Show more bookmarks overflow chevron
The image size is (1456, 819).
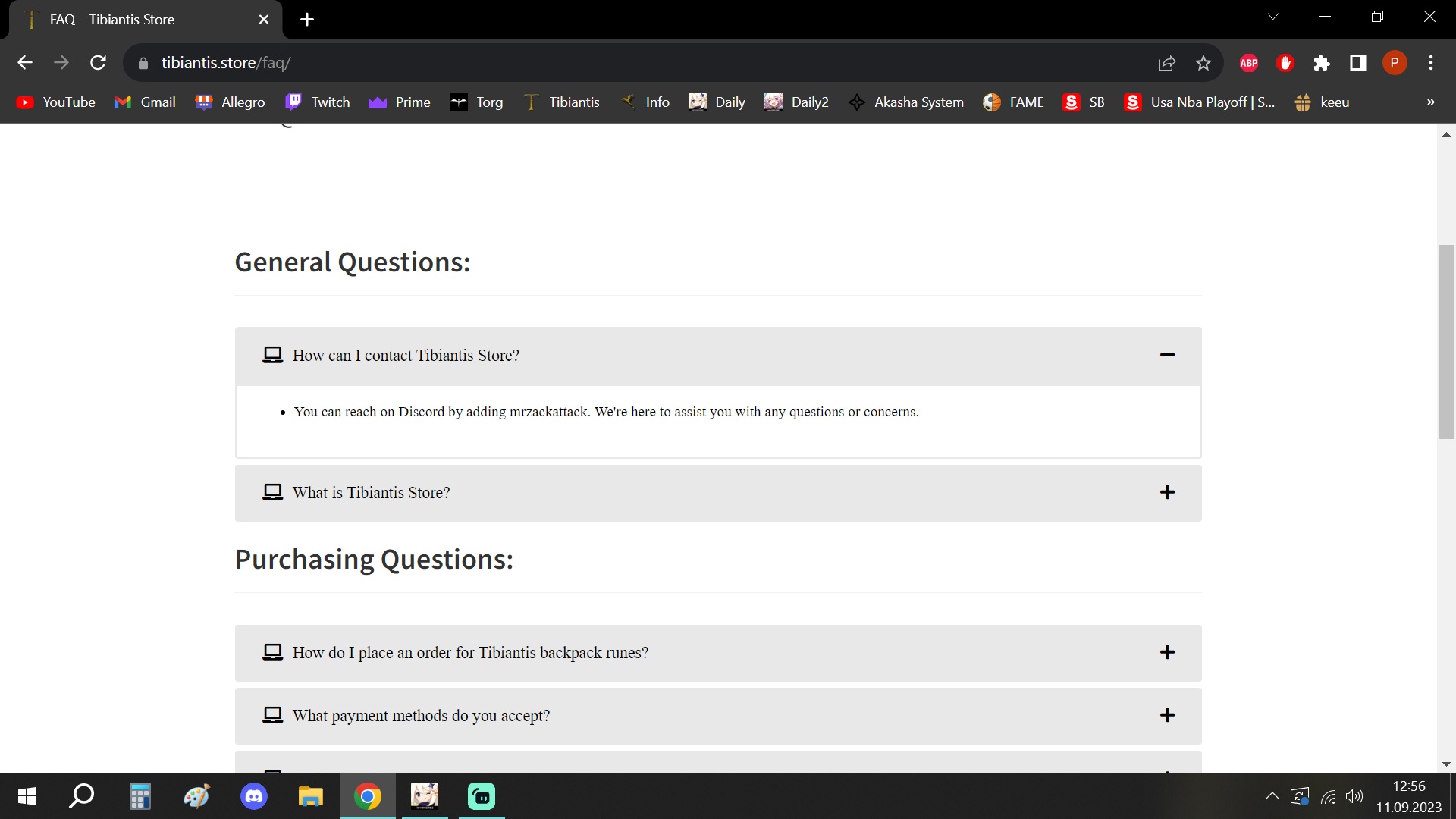pos(1430,102)
